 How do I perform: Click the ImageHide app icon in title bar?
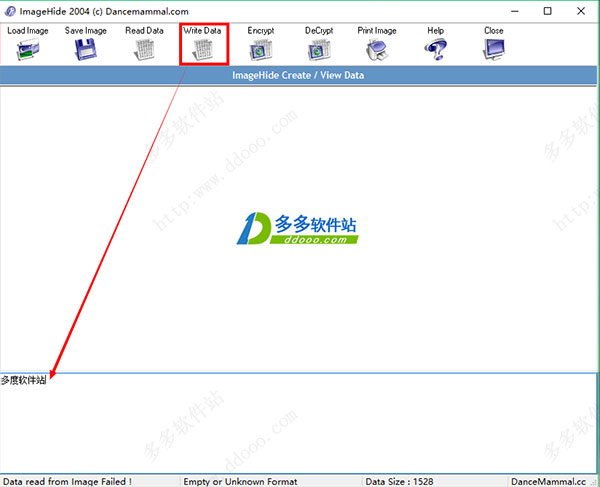[10, 11]
